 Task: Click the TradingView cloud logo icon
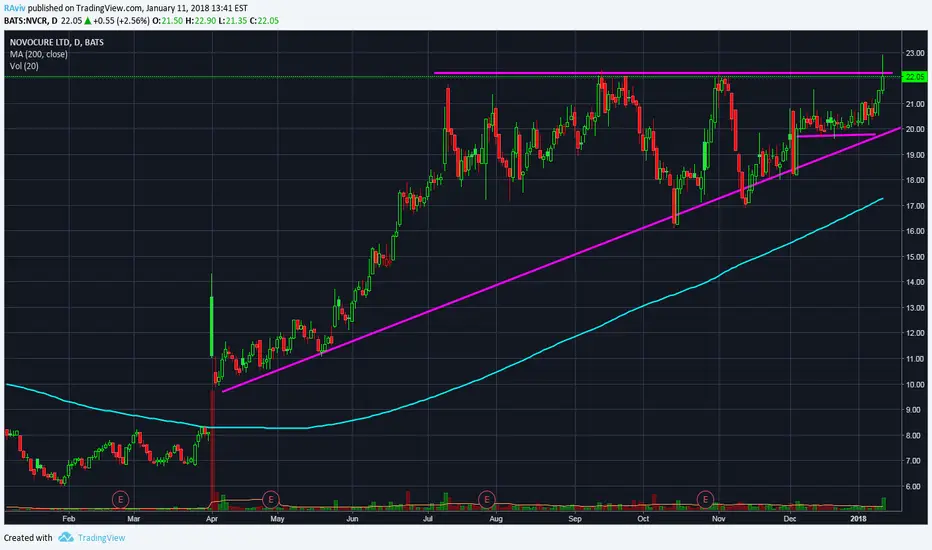click(x=66, y=538)
